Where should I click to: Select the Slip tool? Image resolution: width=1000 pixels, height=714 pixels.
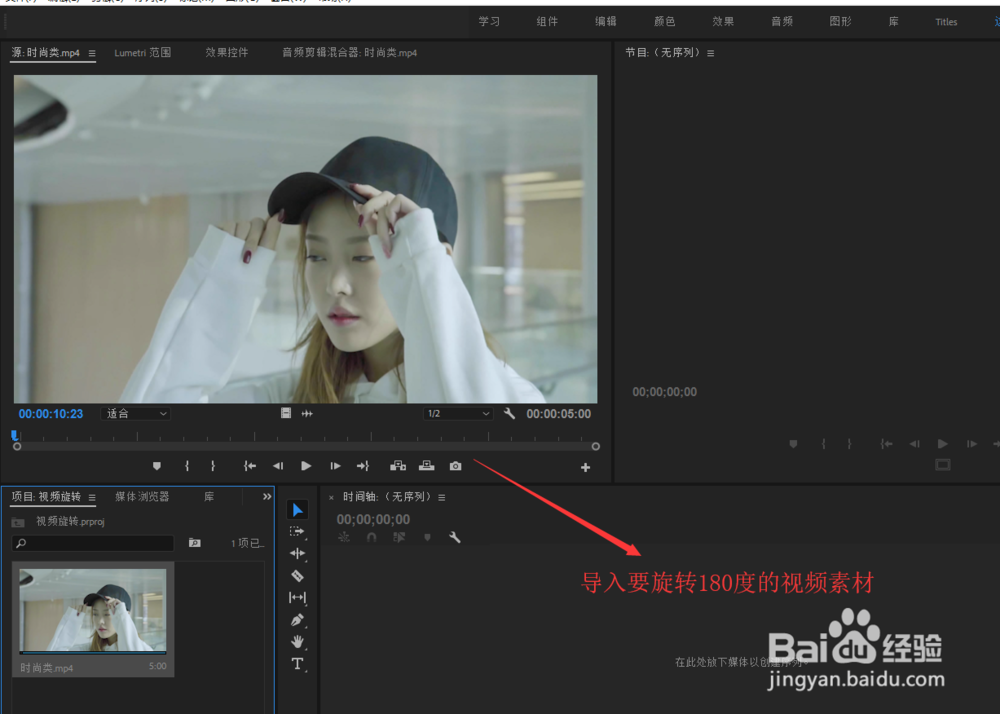tap(297, 597)
